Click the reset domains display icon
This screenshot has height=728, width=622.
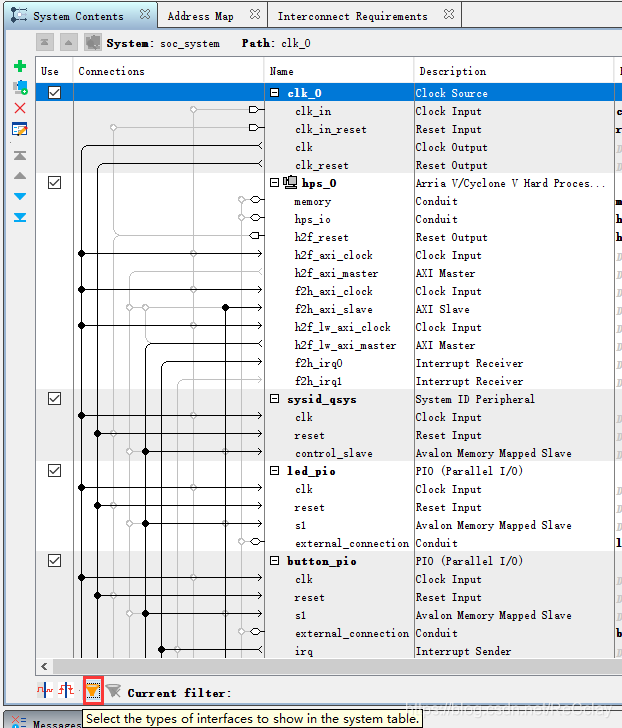[x=66, y=690]
